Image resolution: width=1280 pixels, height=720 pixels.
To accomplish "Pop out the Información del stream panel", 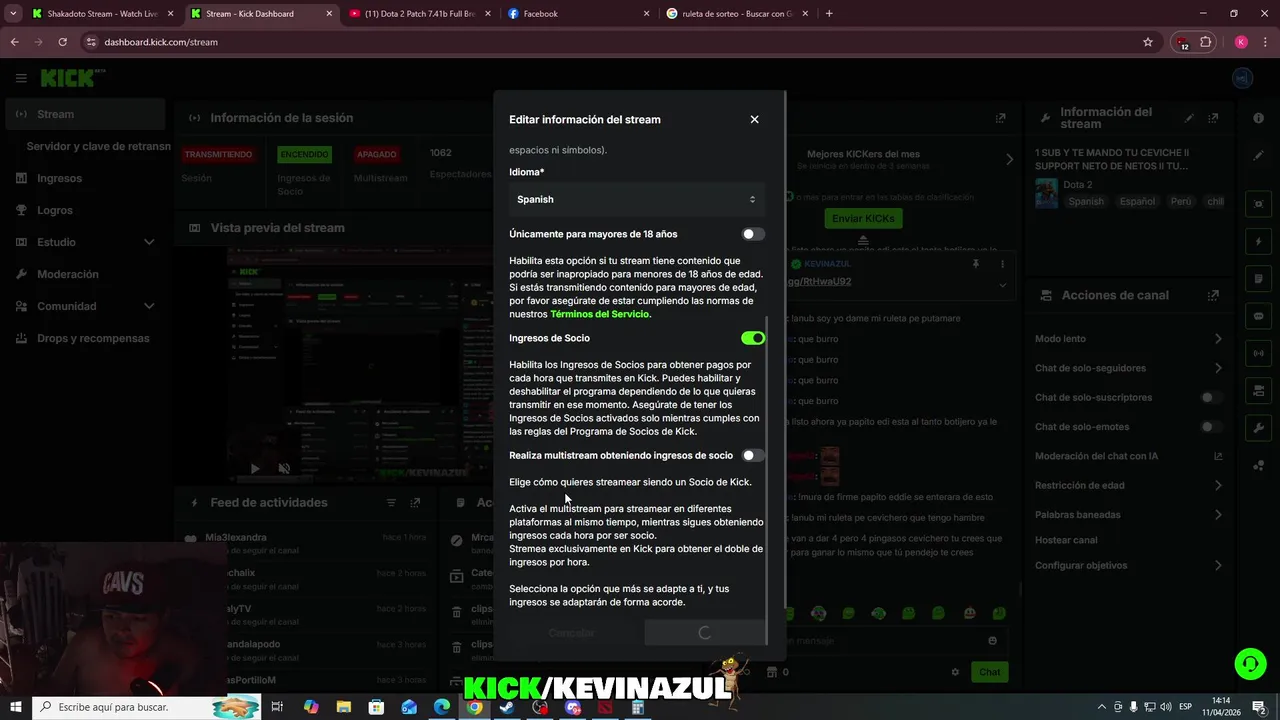I will point(1214,118).
